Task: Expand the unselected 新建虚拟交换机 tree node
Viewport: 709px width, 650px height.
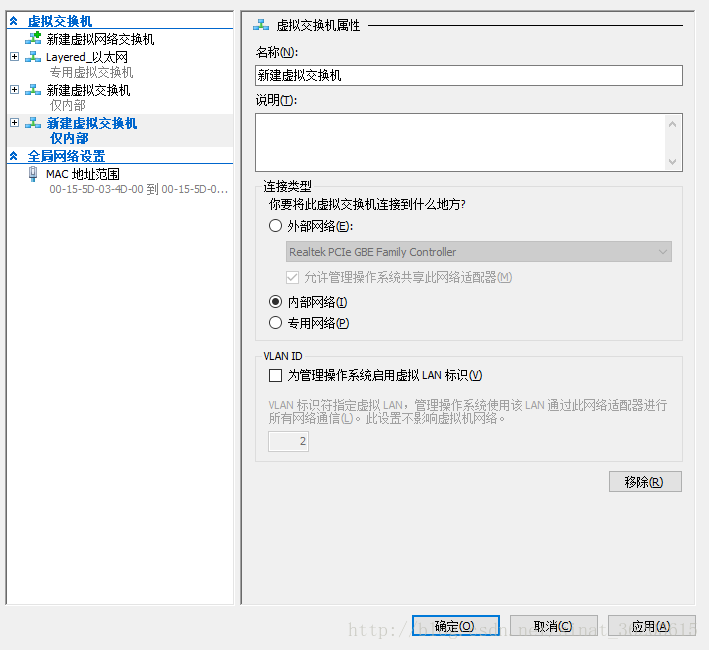Action: pyautogui.click(x=14, y=89)
